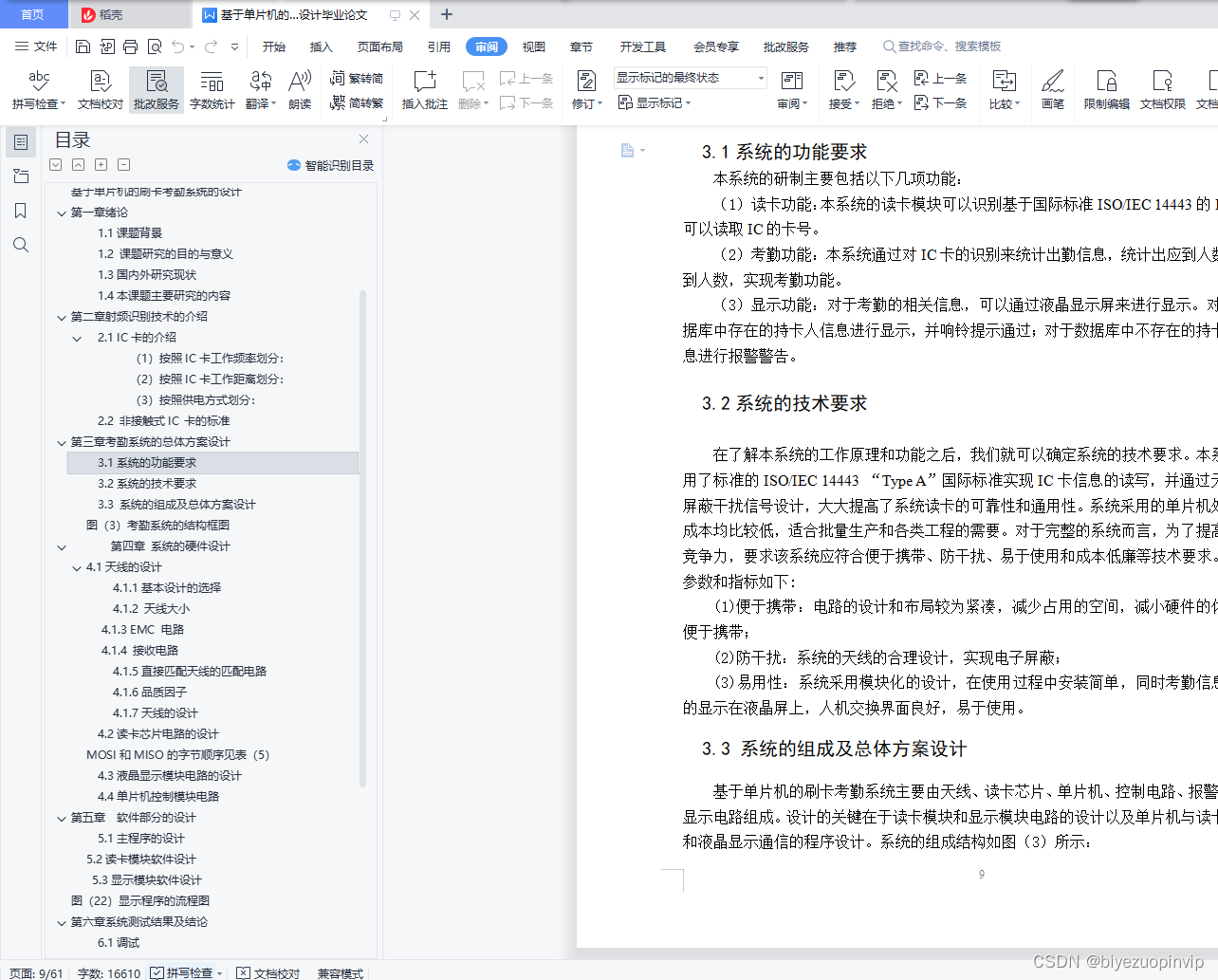
Task: Click the outline expand plus box icon
Action: pos(101,164)
